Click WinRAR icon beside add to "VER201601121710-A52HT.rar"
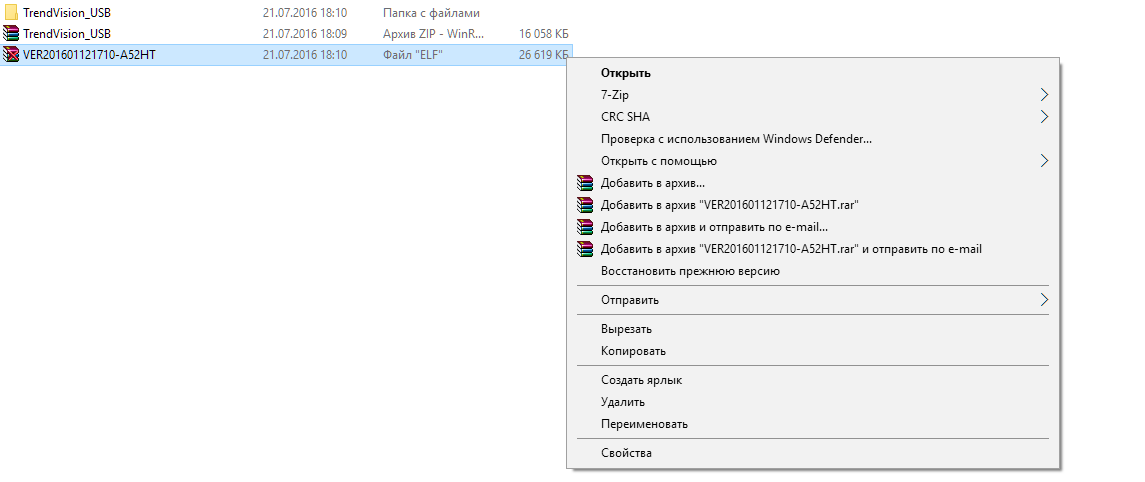1145x482 pixels. 585,205
